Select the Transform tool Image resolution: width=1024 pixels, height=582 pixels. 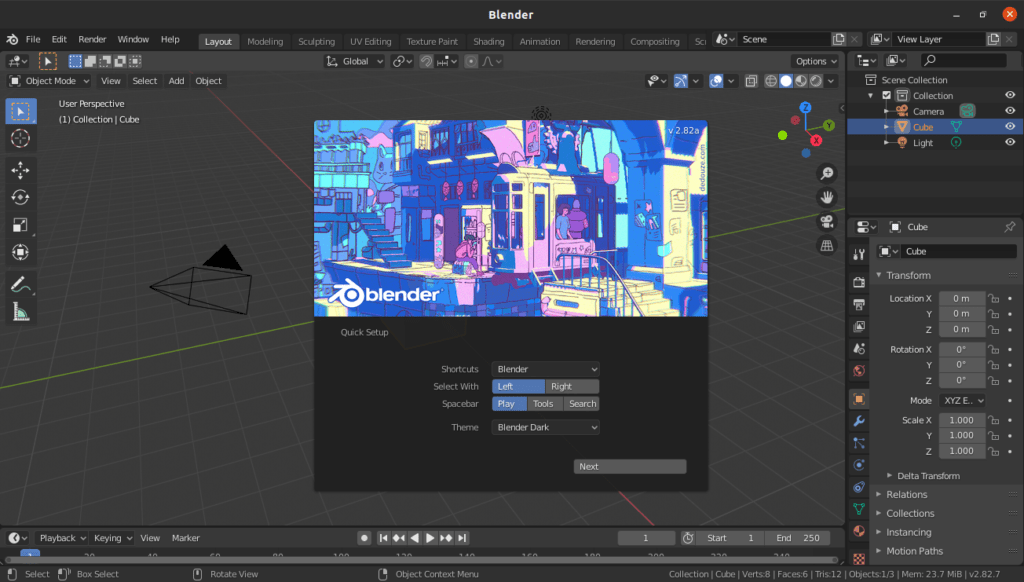coord(20,252)
